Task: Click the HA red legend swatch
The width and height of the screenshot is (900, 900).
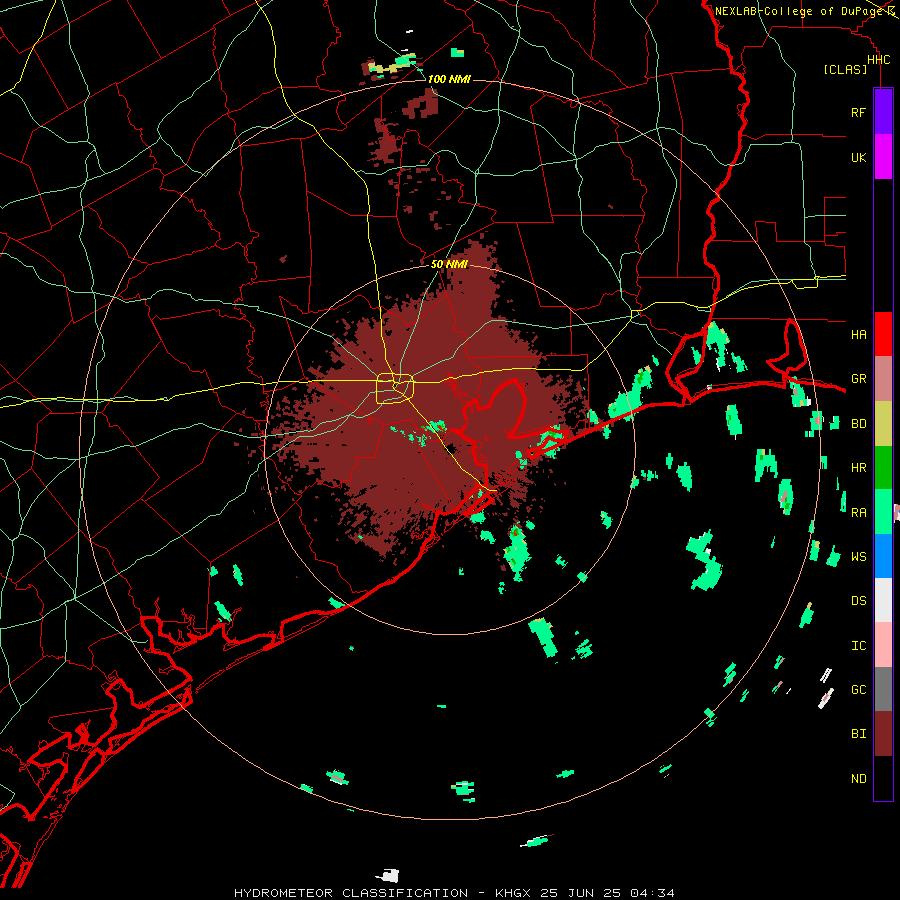Action: 883,334
